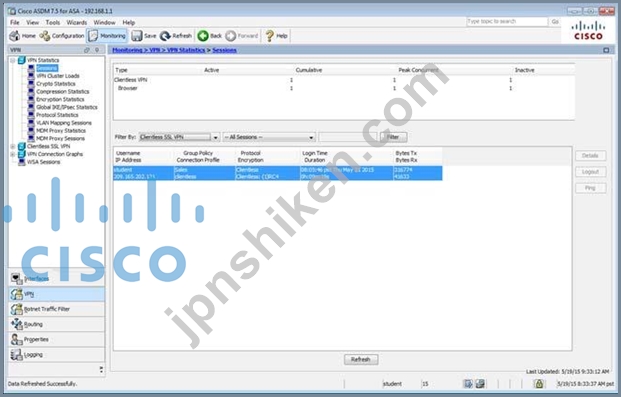Open the Properties navigation section
The height and width of the screenshot is (397, 621).
click(57, 340)
